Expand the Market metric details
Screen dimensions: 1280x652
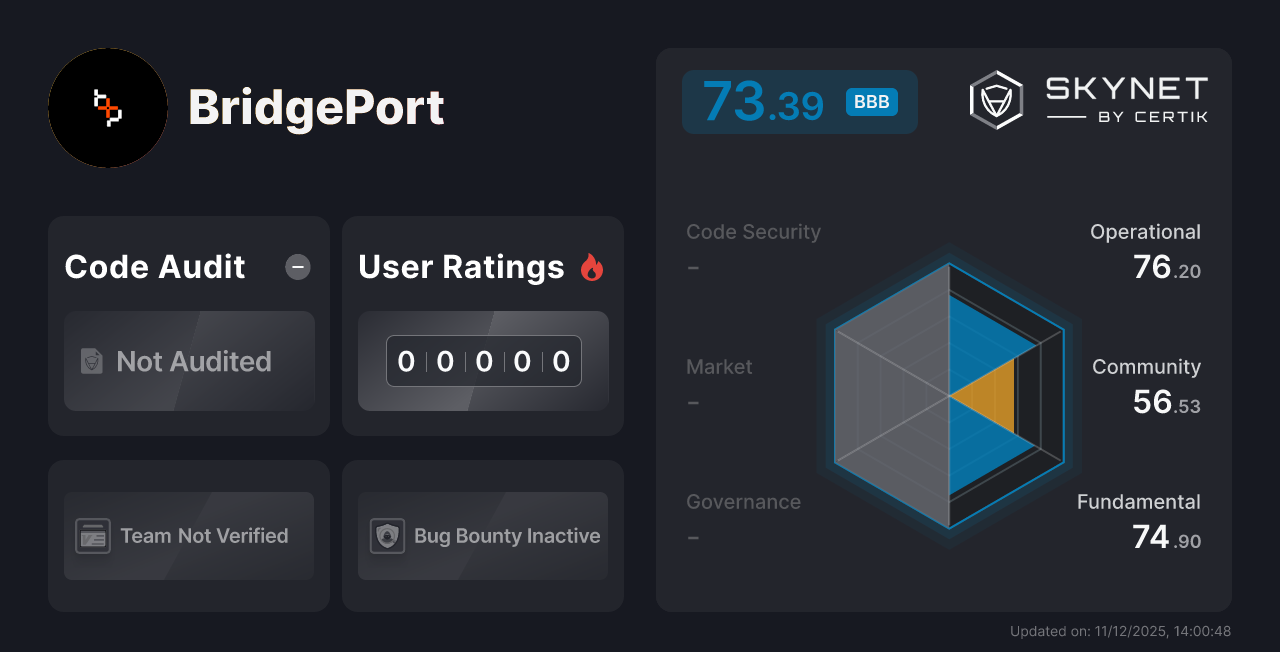pyautogui.click(x=719, y=382)
